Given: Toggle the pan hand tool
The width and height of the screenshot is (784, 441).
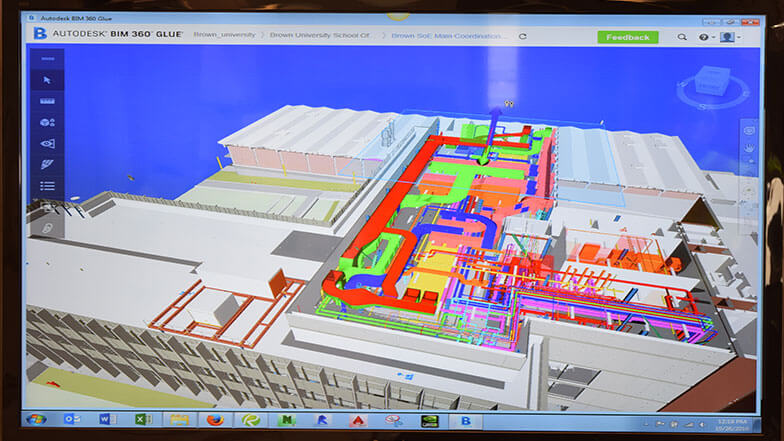Looking at the screenshot, I should (x=748, y=148).
